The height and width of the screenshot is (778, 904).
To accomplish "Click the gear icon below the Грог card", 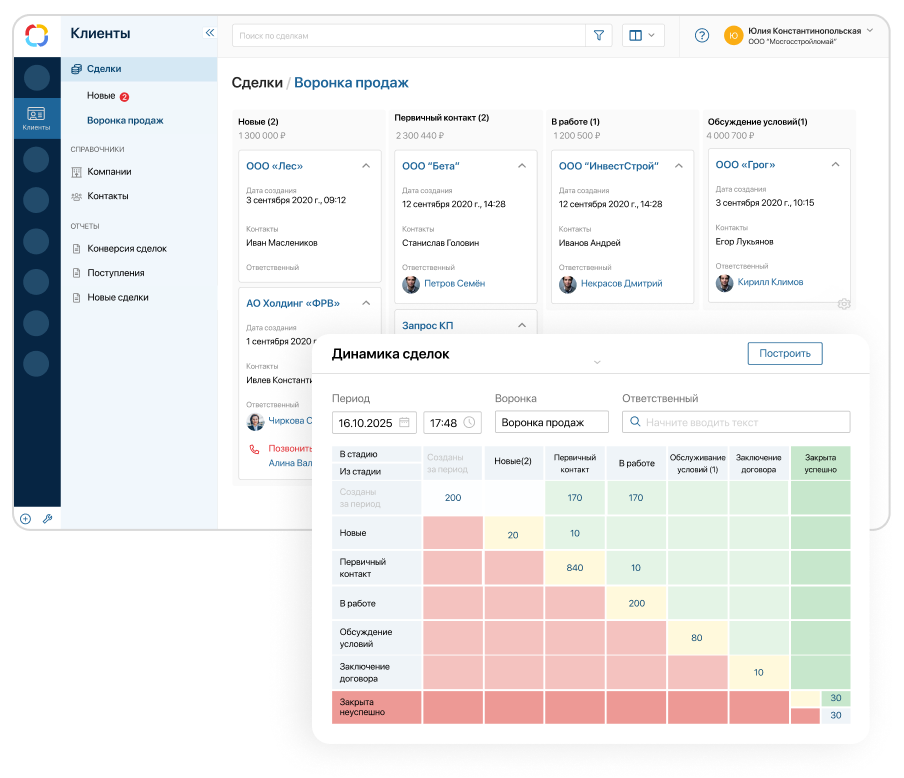I will [844, 304].
